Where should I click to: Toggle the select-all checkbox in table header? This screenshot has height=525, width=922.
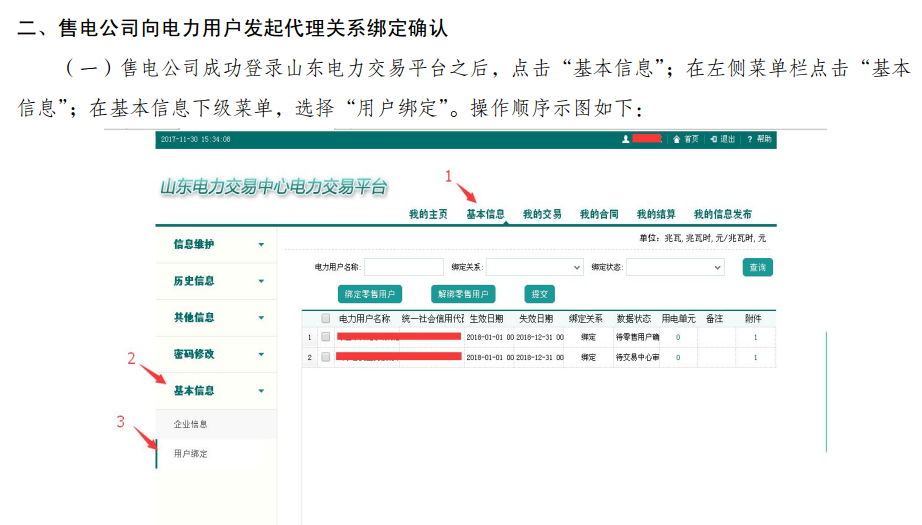tap(326, 319)
